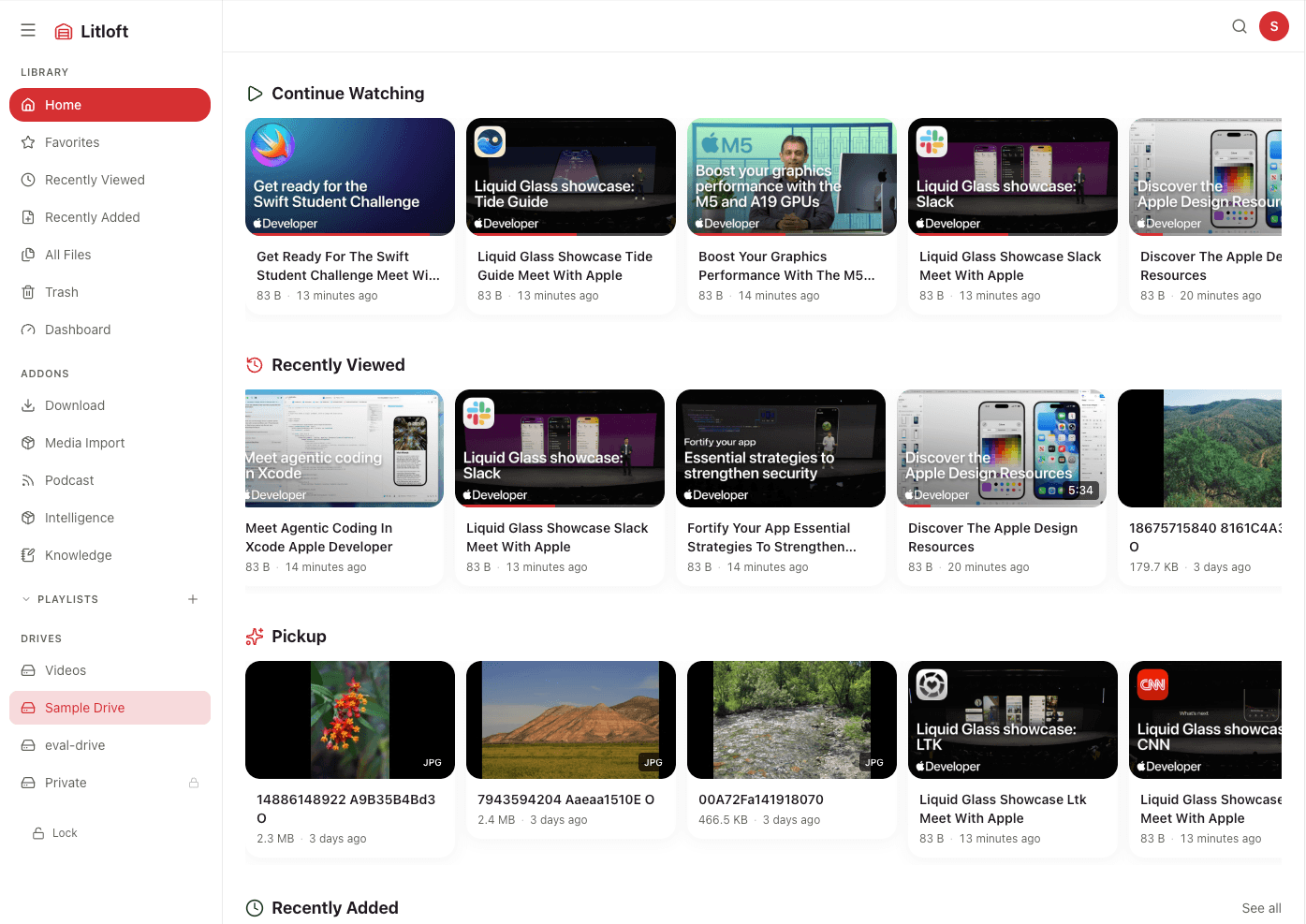The height and width of the screenshot is (924, 1306).
Task: Open Apple Design Resources 5:34 thumbnail
Action: pos(1002,448)
